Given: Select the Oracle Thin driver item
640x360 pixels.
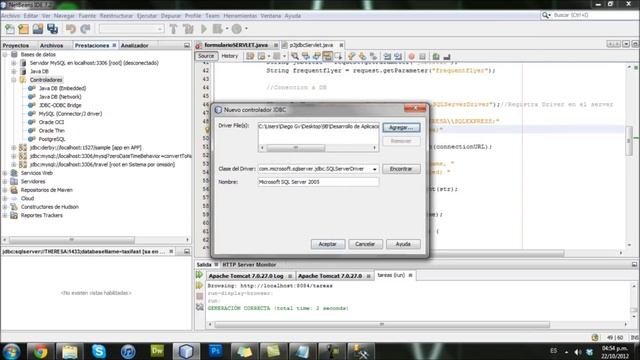Looking at the screenshot, I should [51, 131].
